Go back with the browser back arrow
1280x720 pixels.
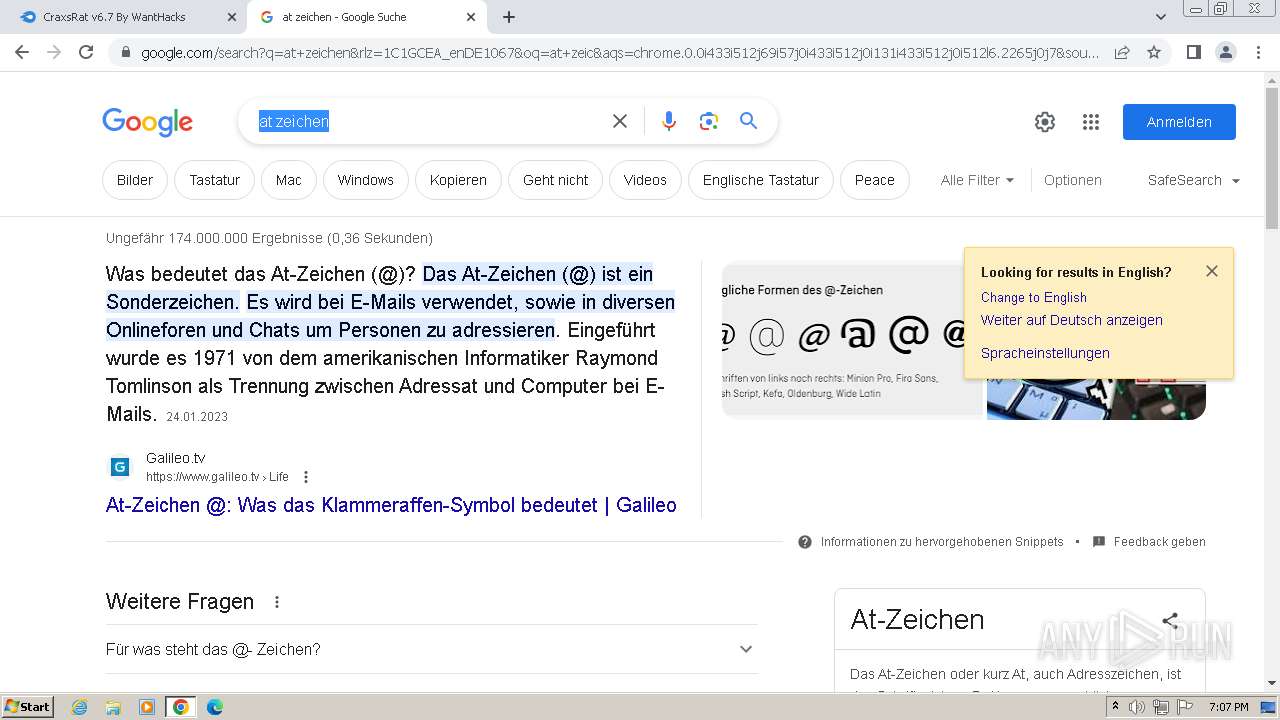(22, 52)
